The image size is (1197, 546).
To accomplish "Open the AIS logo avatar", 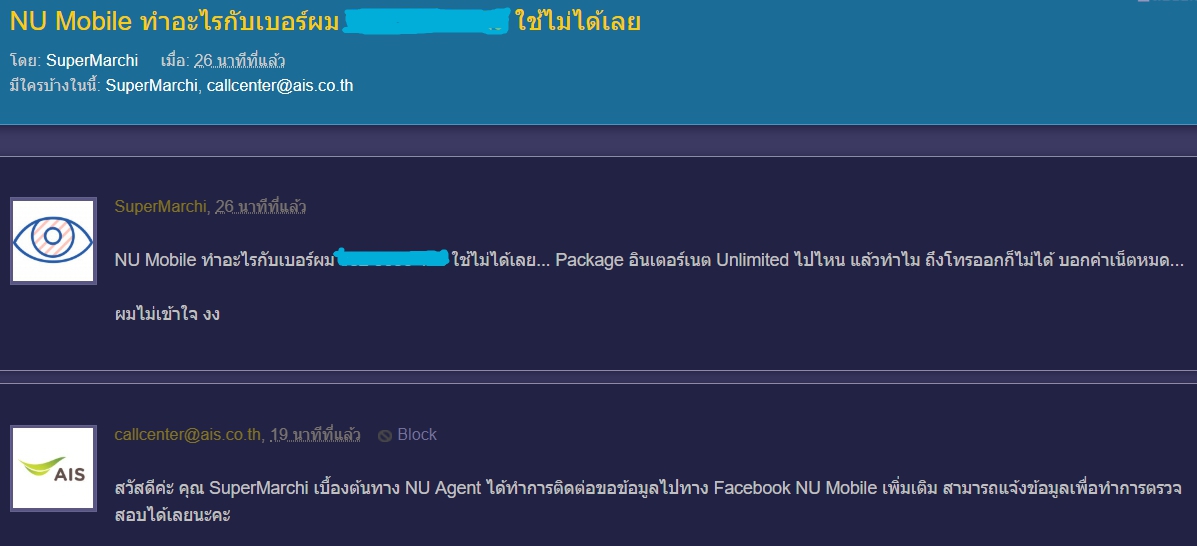I will [53, 468].
